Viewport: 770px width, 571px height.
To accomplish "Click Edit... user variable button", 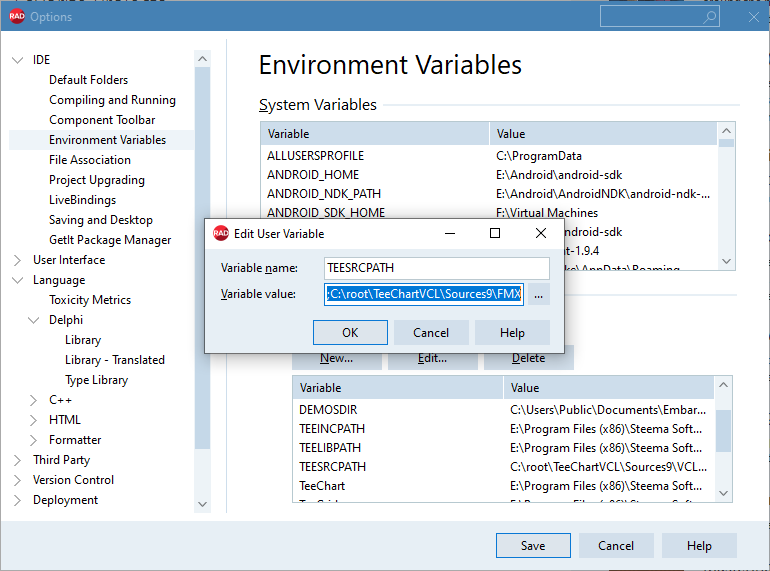I will [x=432, y=358].
